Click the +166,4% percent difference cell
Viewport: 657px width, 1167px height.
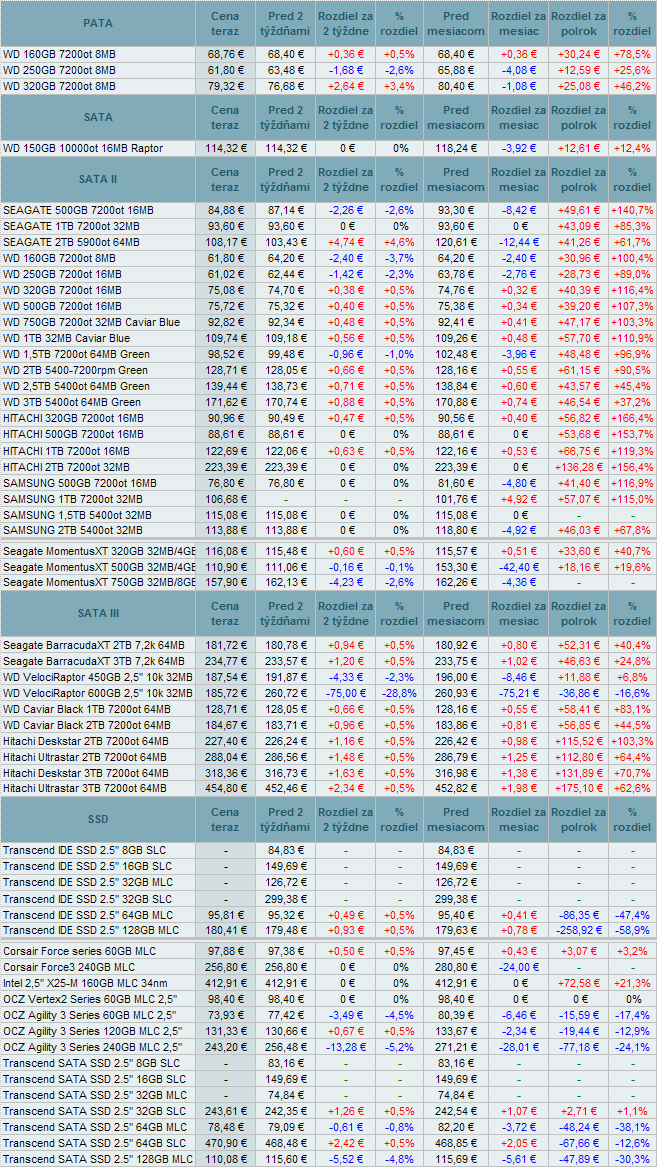[632, 418]
